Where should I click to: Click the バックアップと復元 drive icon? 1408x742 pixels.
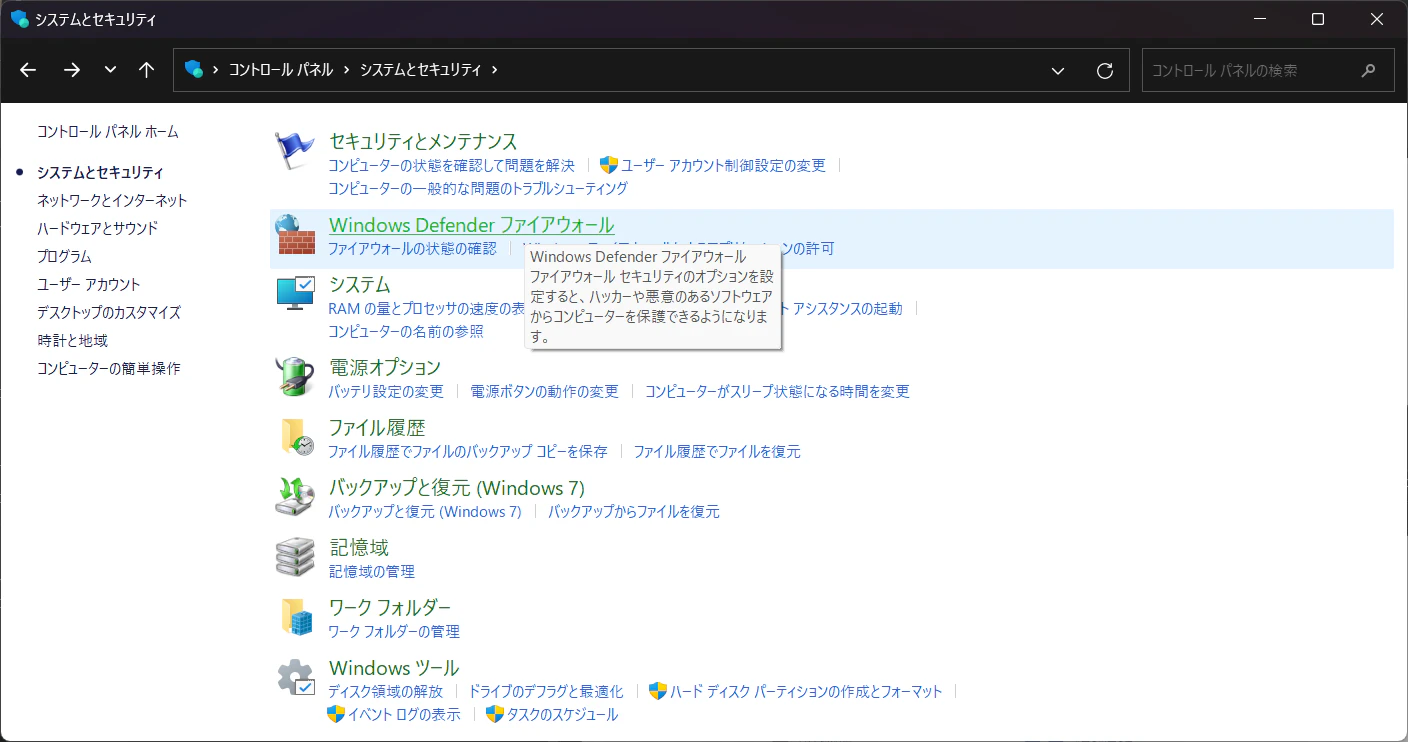pyautogui.click(x=295, y=497)
